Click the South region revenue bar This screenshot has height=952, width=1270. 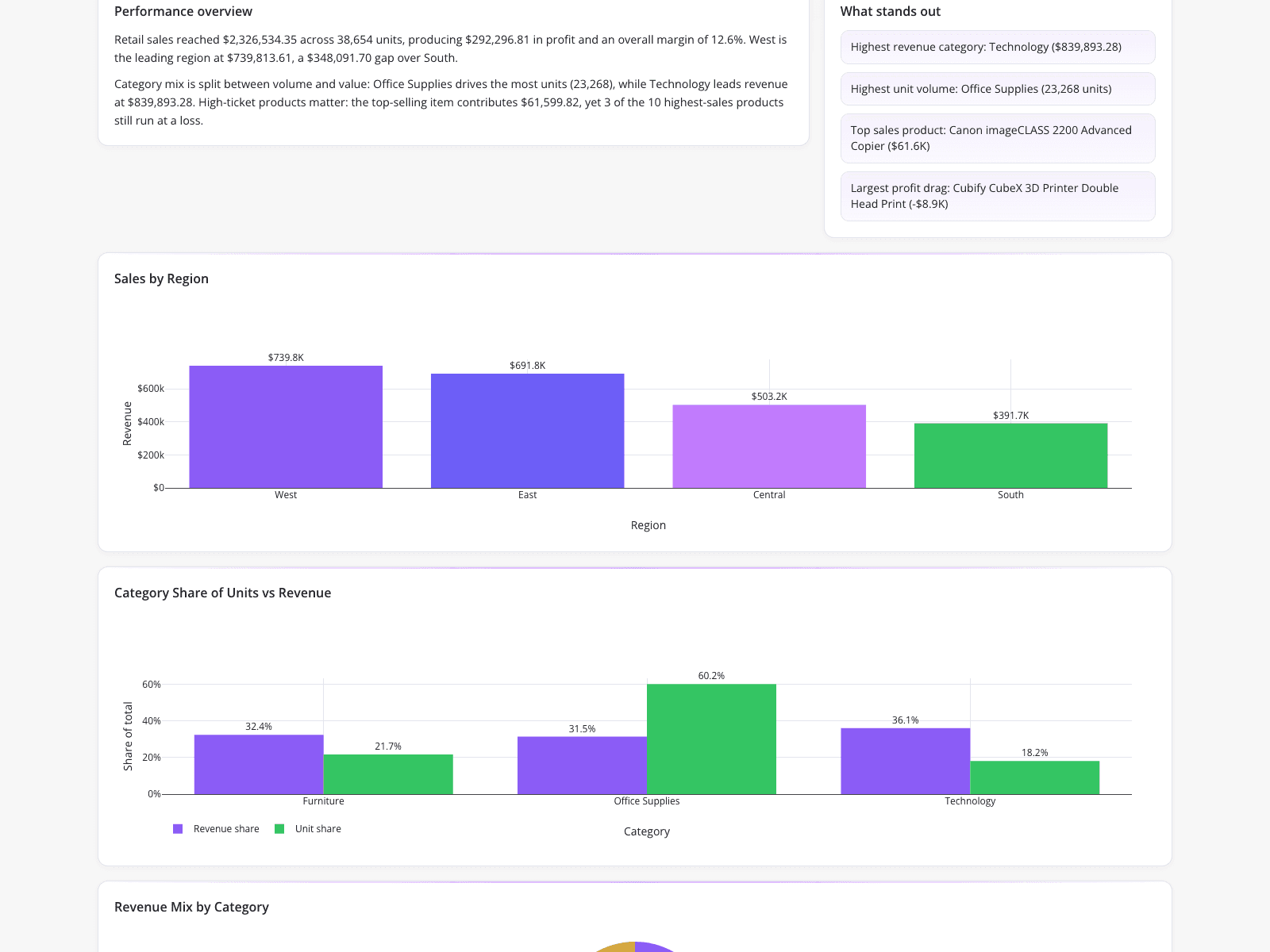(1010, 455)
